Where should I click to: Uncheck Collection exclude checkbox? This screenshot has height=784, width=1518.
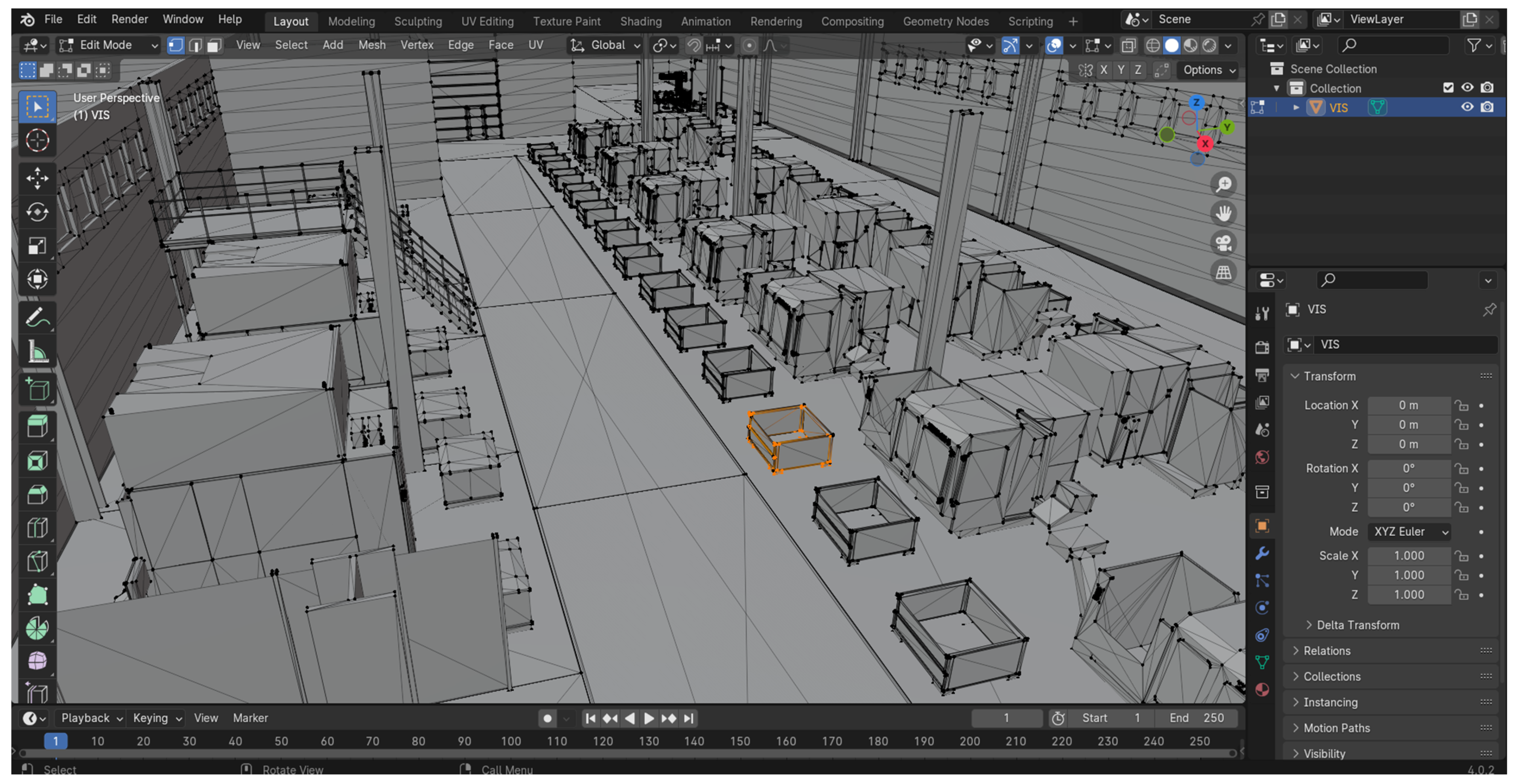click(x=1448, y=88)
